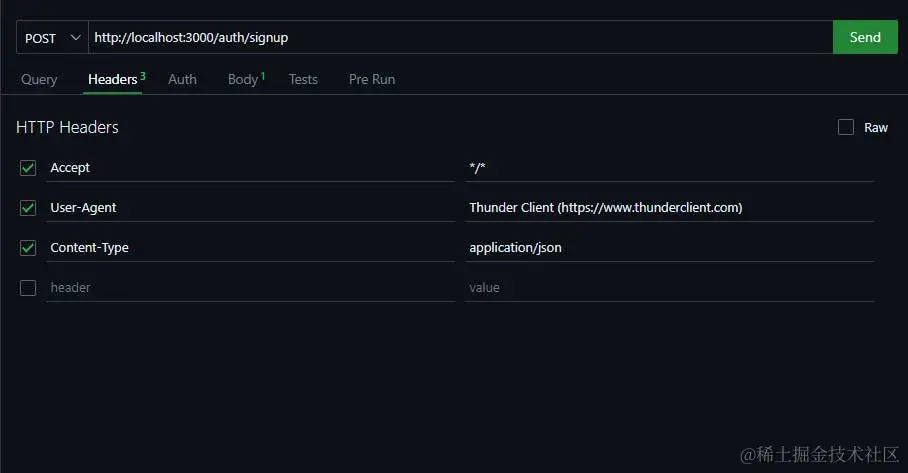
Task: Select the Headers tab
Action: 113,79
